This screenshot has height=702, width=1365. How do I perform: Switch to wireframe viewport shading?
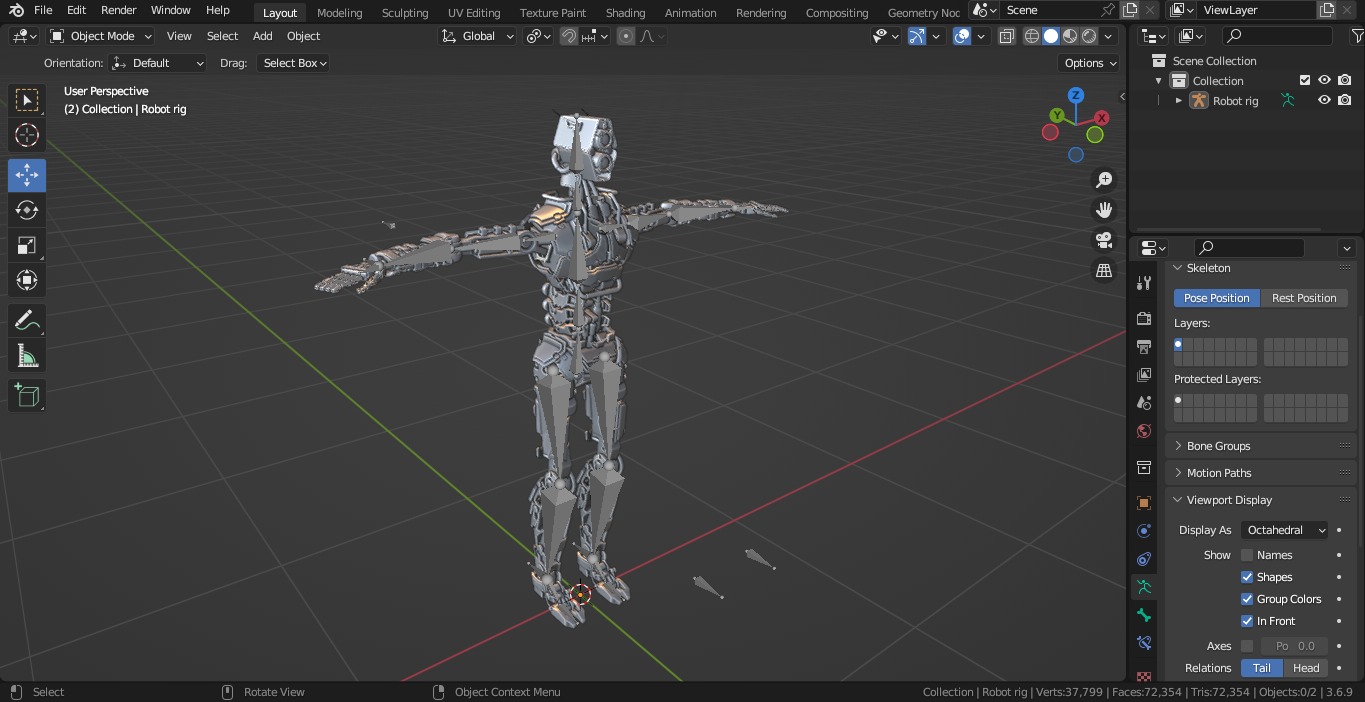[1032, 36]
